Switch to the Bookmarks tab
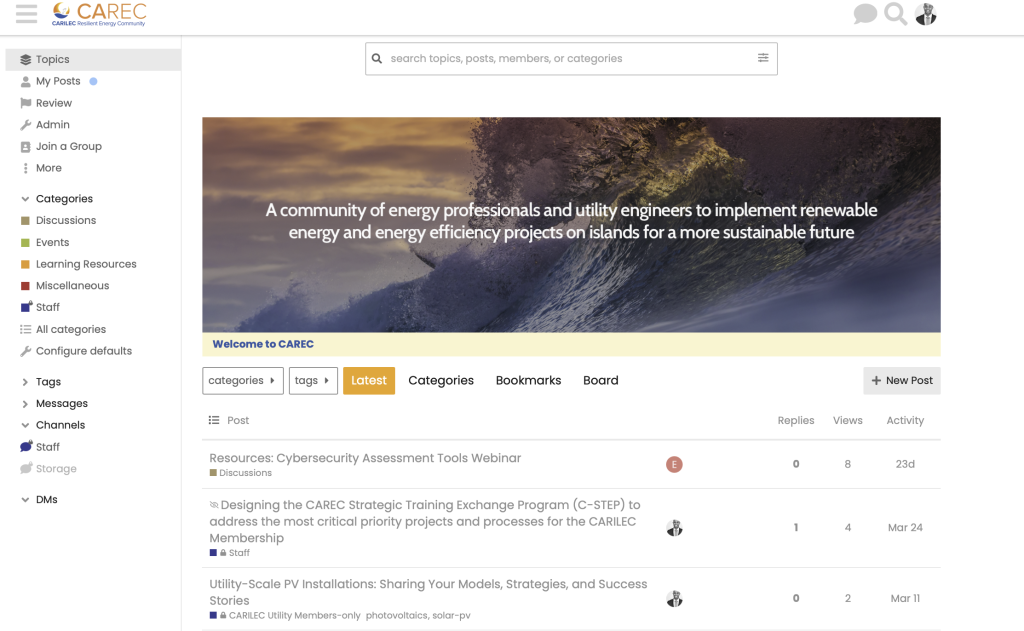 coord(528,380)
